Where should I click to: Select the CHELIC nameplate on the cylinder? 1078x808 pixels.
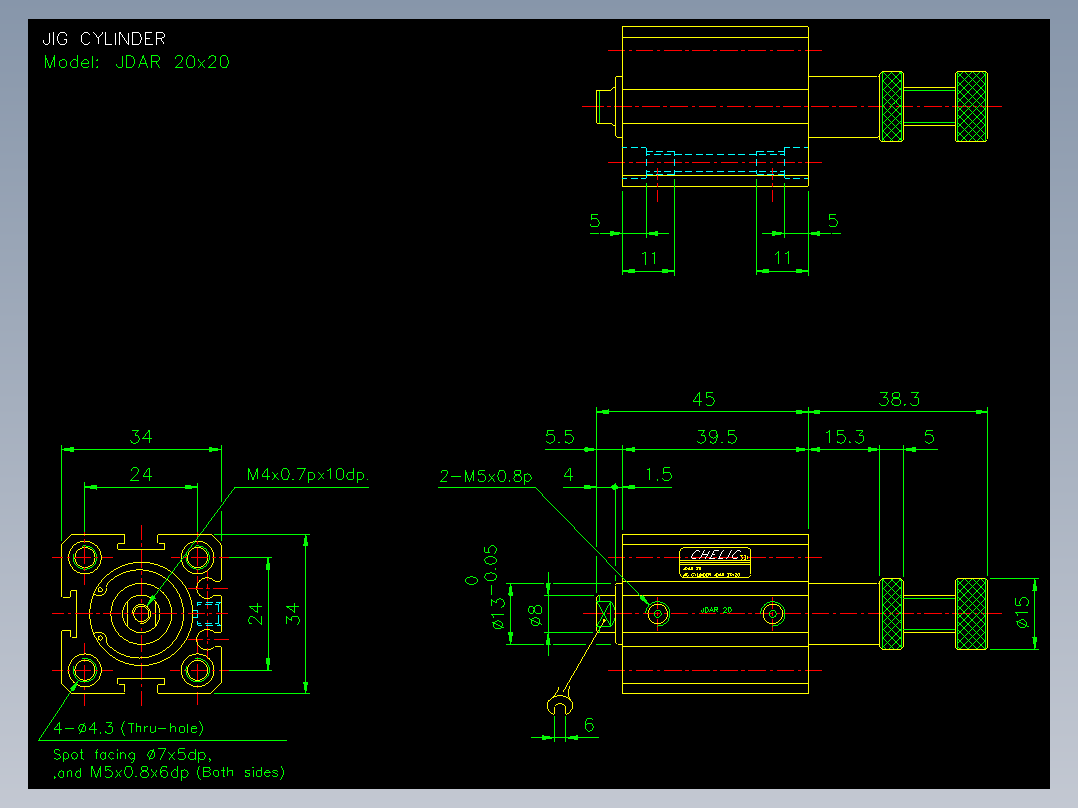pos(715,563)
